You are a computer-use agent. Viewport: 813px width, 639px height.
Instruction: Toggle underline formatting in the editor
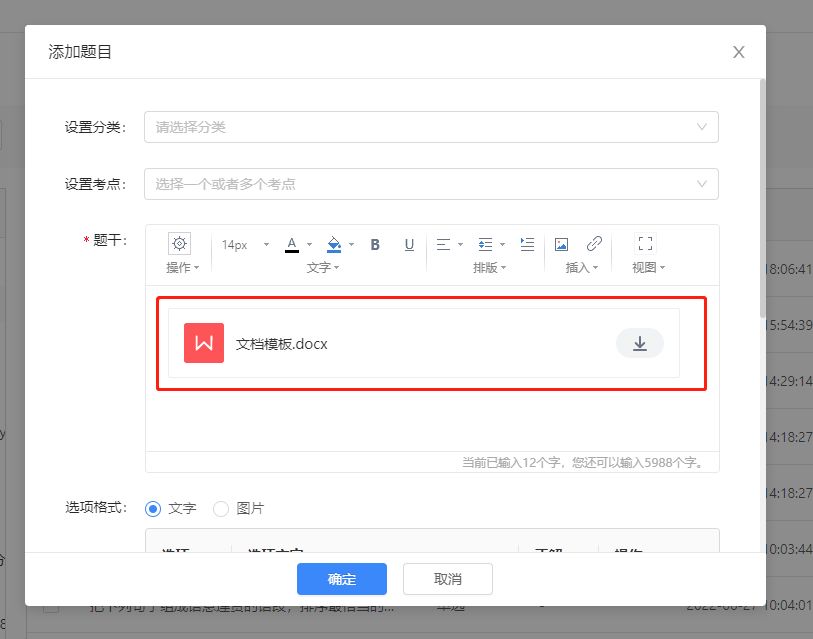pos(409,244)
